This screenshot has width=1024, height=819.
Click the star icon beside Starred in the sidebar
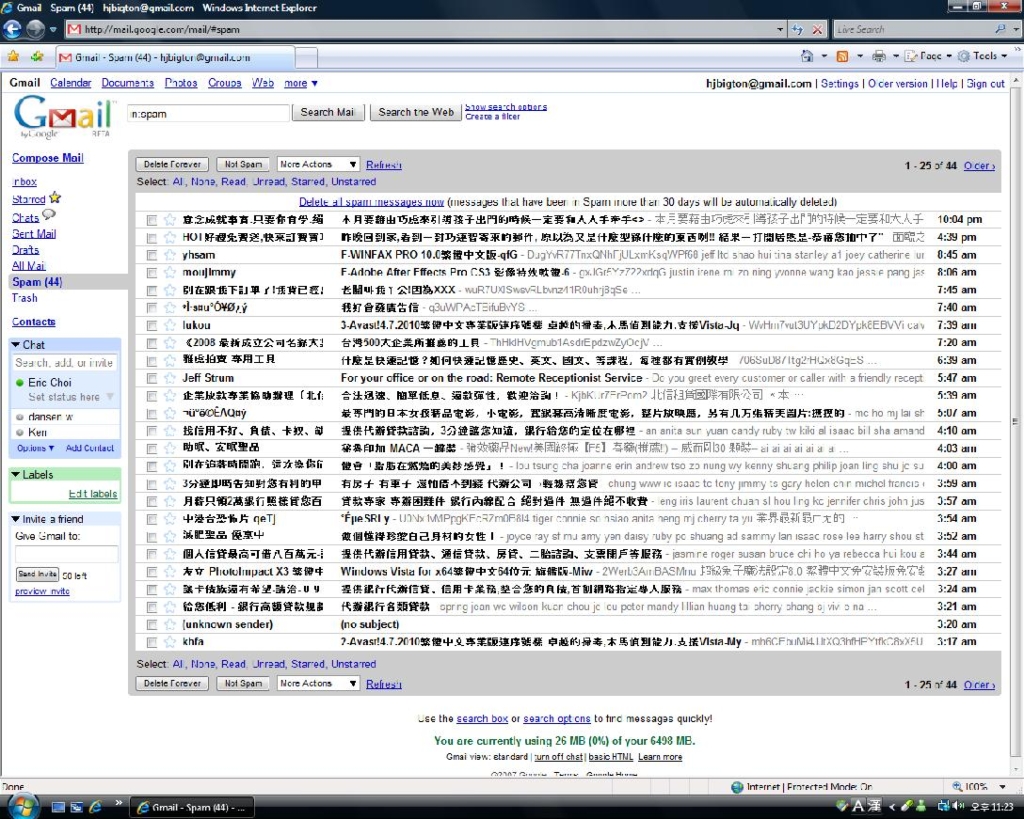[x=55, y=197]
